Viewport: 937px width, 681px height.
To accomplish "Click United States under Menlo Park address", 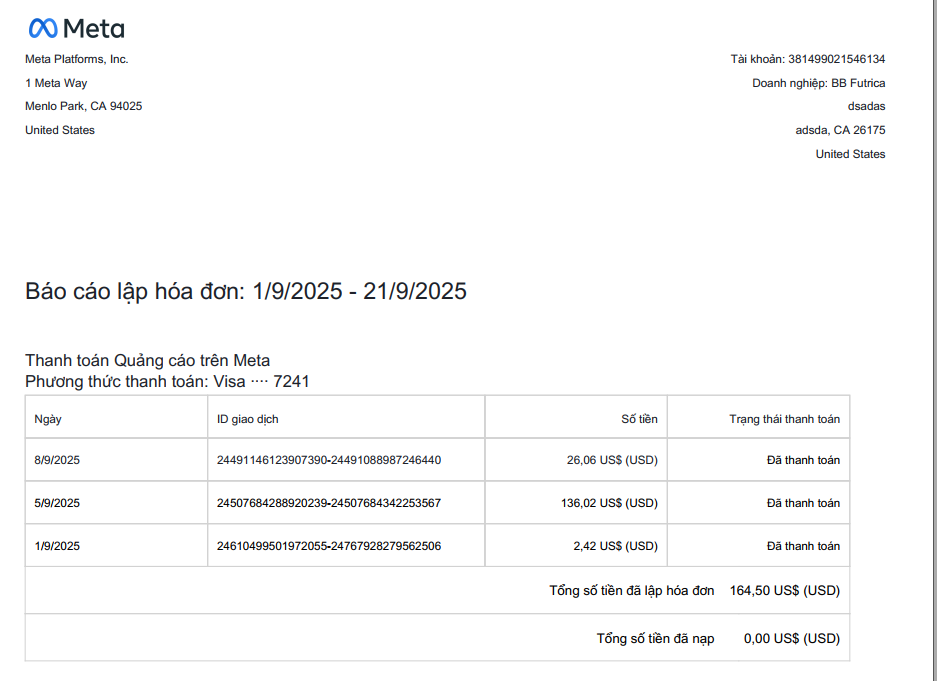I will tap(60, 130).
